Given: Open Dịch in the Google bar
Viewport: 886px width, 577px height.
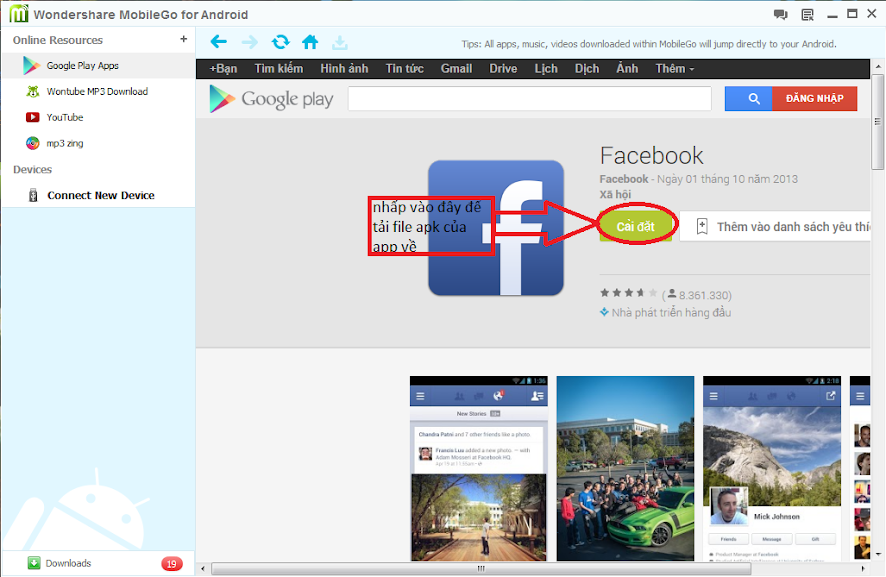Looking at the screenshot, I should 587,69.
